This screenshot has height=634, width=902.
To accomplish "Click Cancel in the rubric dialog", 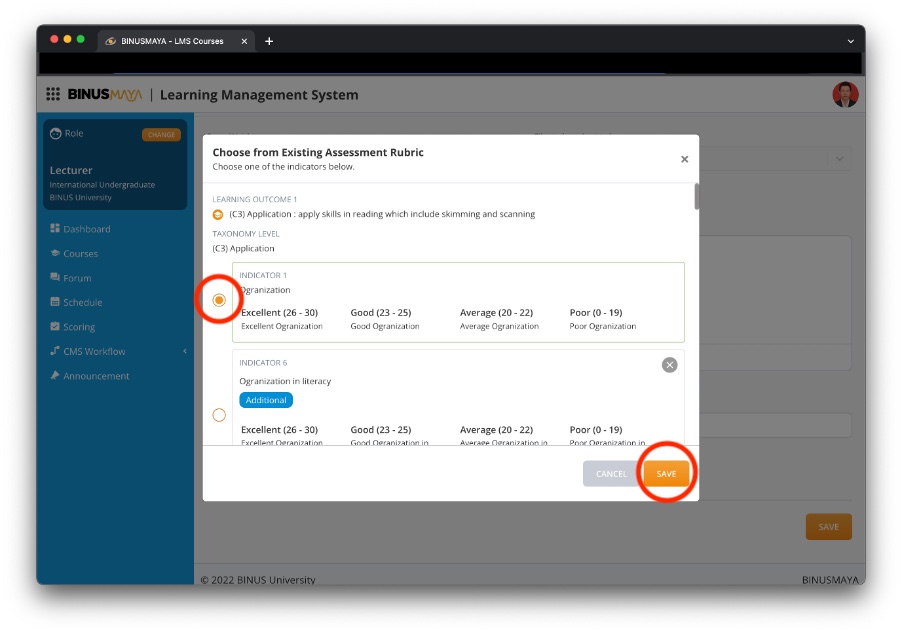I will (x=611, y=473).
